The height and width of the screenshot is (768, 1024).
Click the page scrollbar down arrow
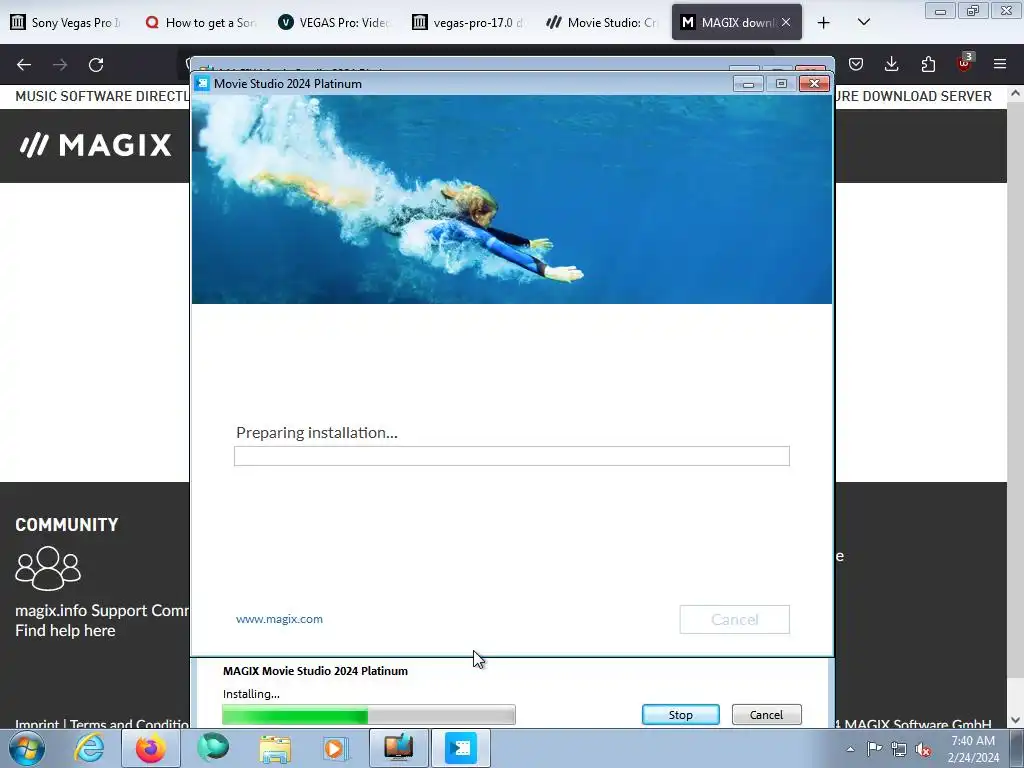click(x=1015, y=720)
